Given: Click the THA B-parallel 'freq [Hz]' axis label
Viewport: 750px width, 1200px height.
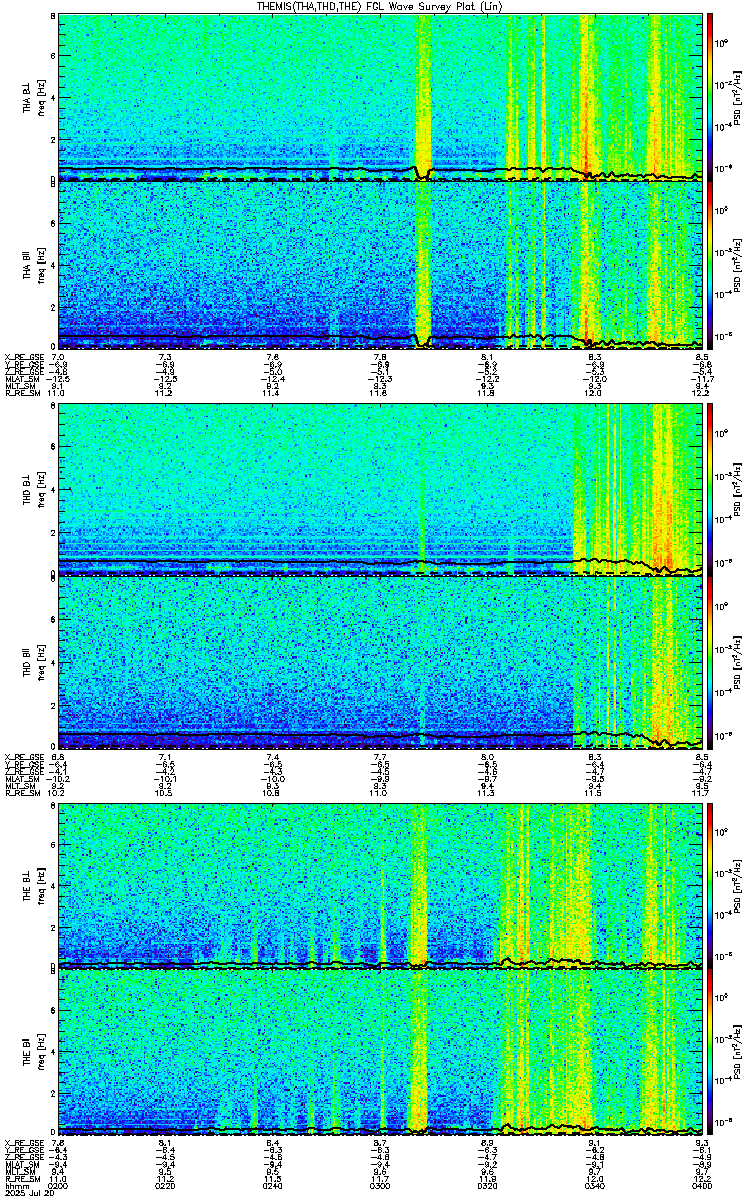Looking at the screenshot, I should click(42, 264).
